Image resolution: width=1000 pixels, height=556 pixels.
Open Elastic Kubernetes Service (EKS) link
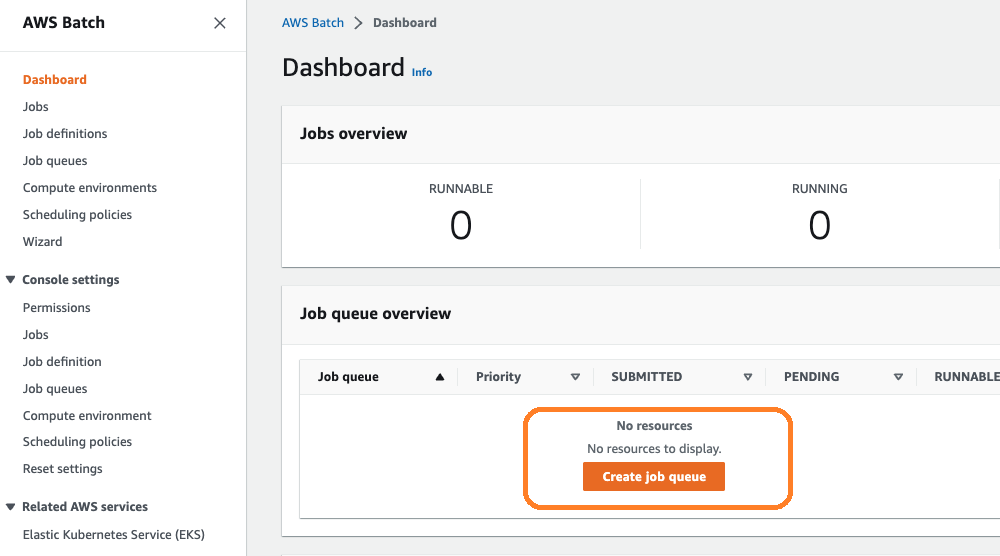(114, 534)
